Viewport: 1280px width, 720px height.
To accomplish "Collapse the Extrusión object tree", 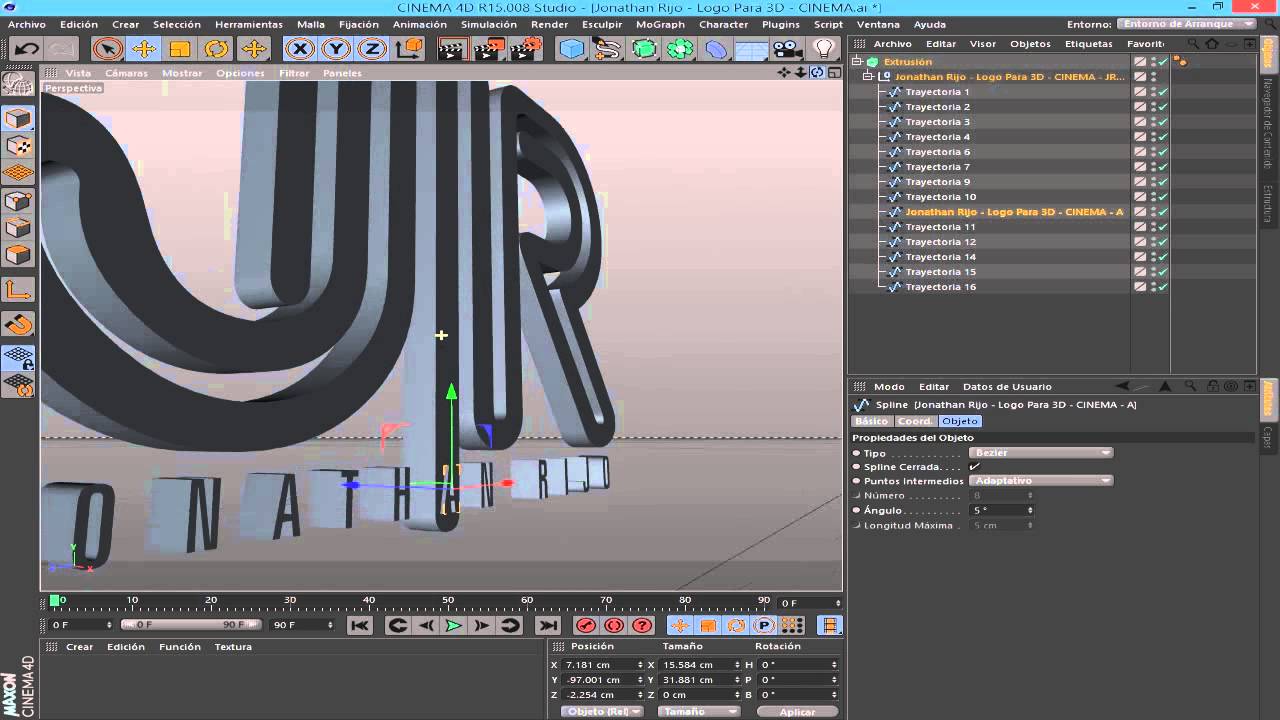I will tap(857, 62).
